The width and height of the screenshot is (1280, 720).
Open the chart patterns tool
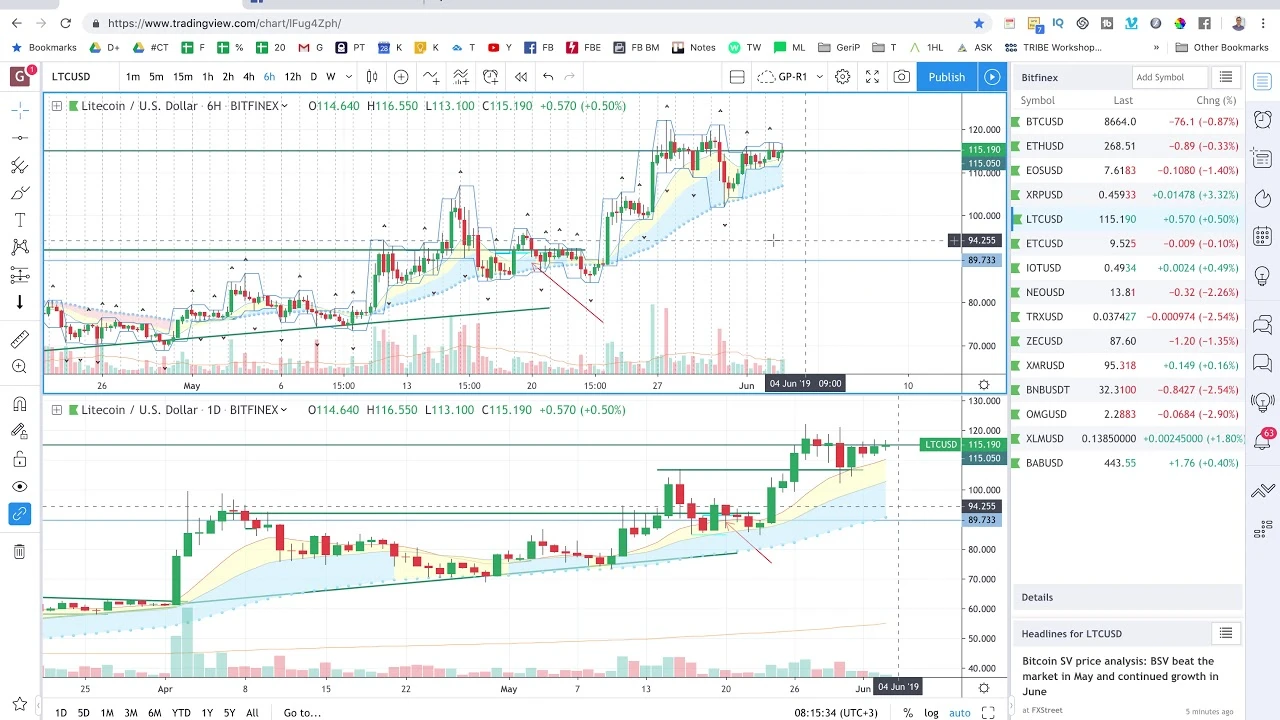coord(19,247)
